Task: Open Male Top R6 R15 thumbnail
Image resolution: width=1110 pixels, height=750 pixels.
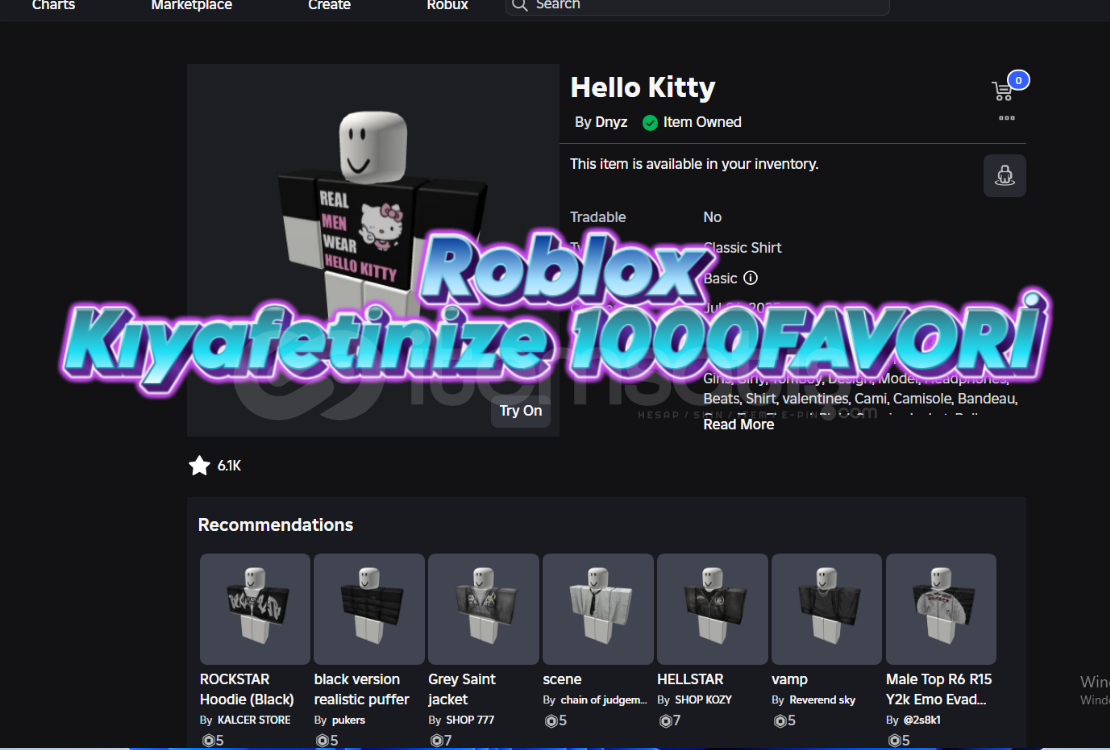Action: click(941, 609)
